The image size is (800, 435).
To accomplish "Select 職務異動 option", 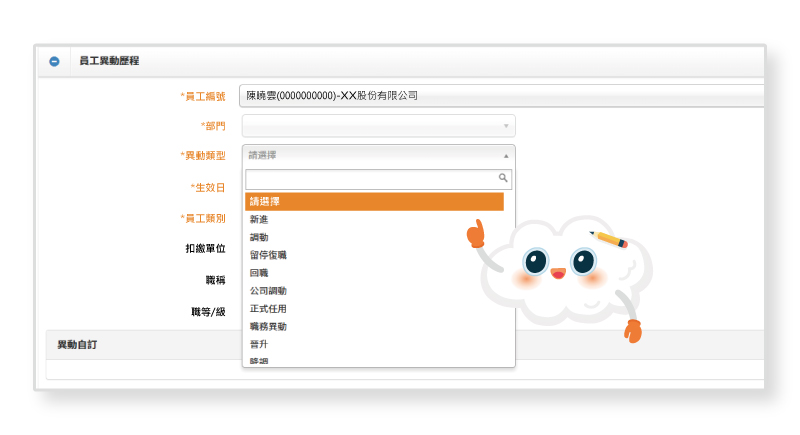I will point(268,326).
